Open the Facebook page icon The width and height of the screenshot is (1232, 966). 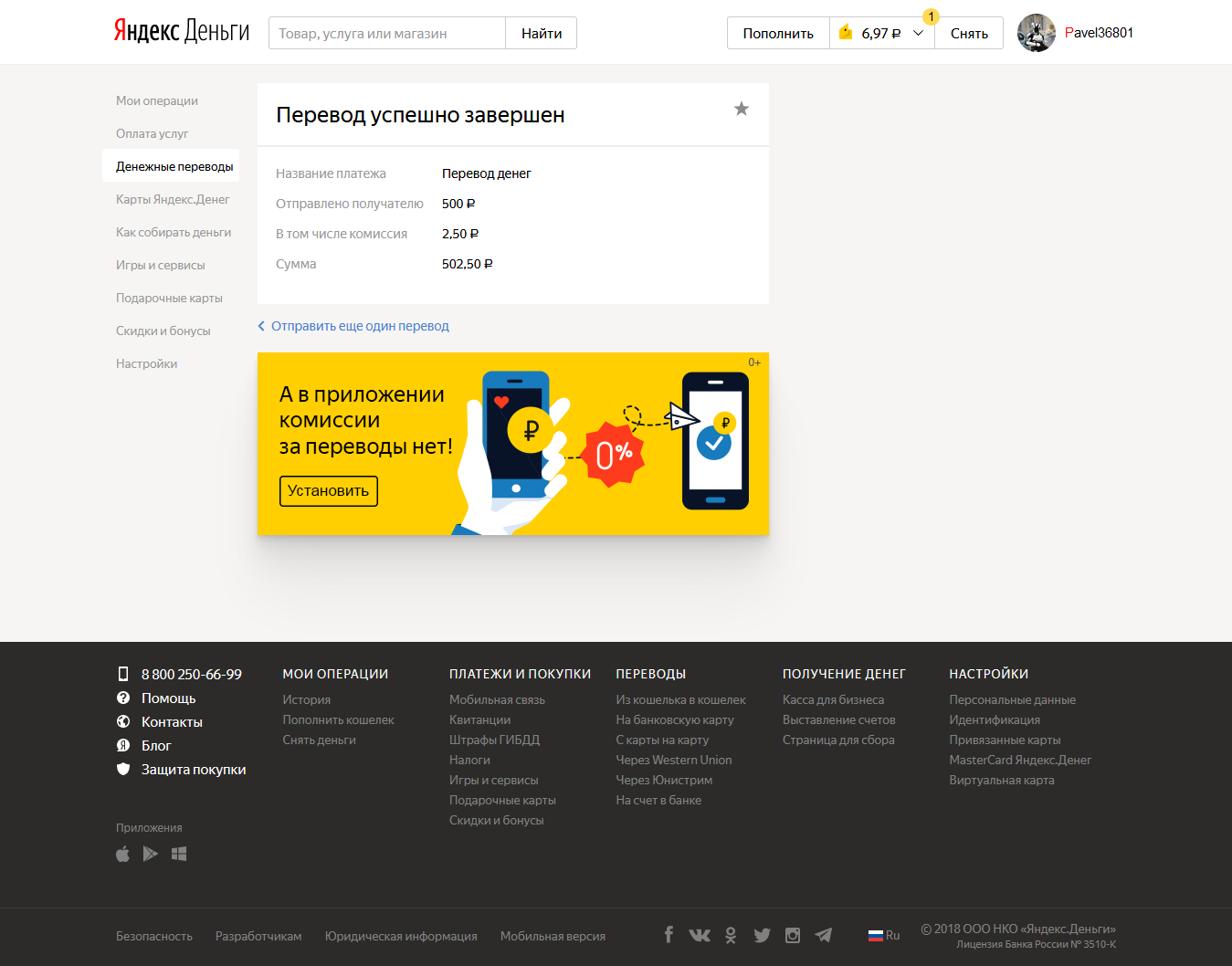click(669, 935)
